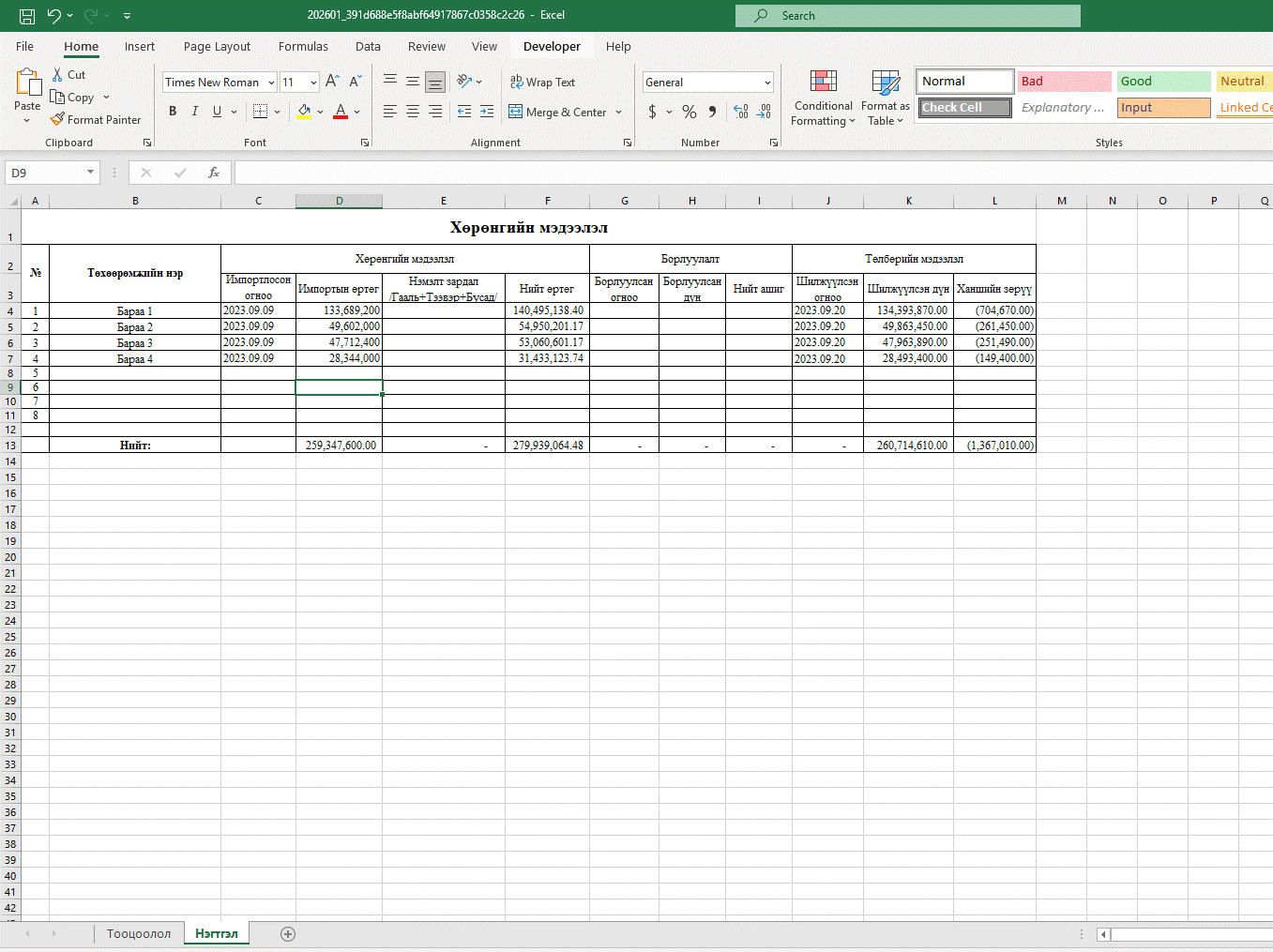Screen dimensions: 1273x952
Task: Click the Cut button
Action: click(x=68, y=75)
